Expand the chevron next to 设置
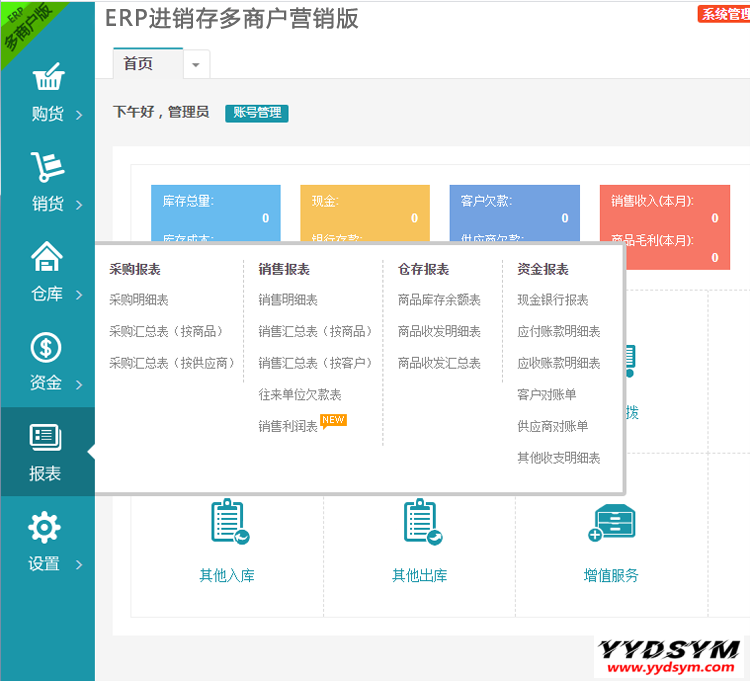Image resolution: width=750 pixels, height=681 pixels. click(x=79, y=565)
